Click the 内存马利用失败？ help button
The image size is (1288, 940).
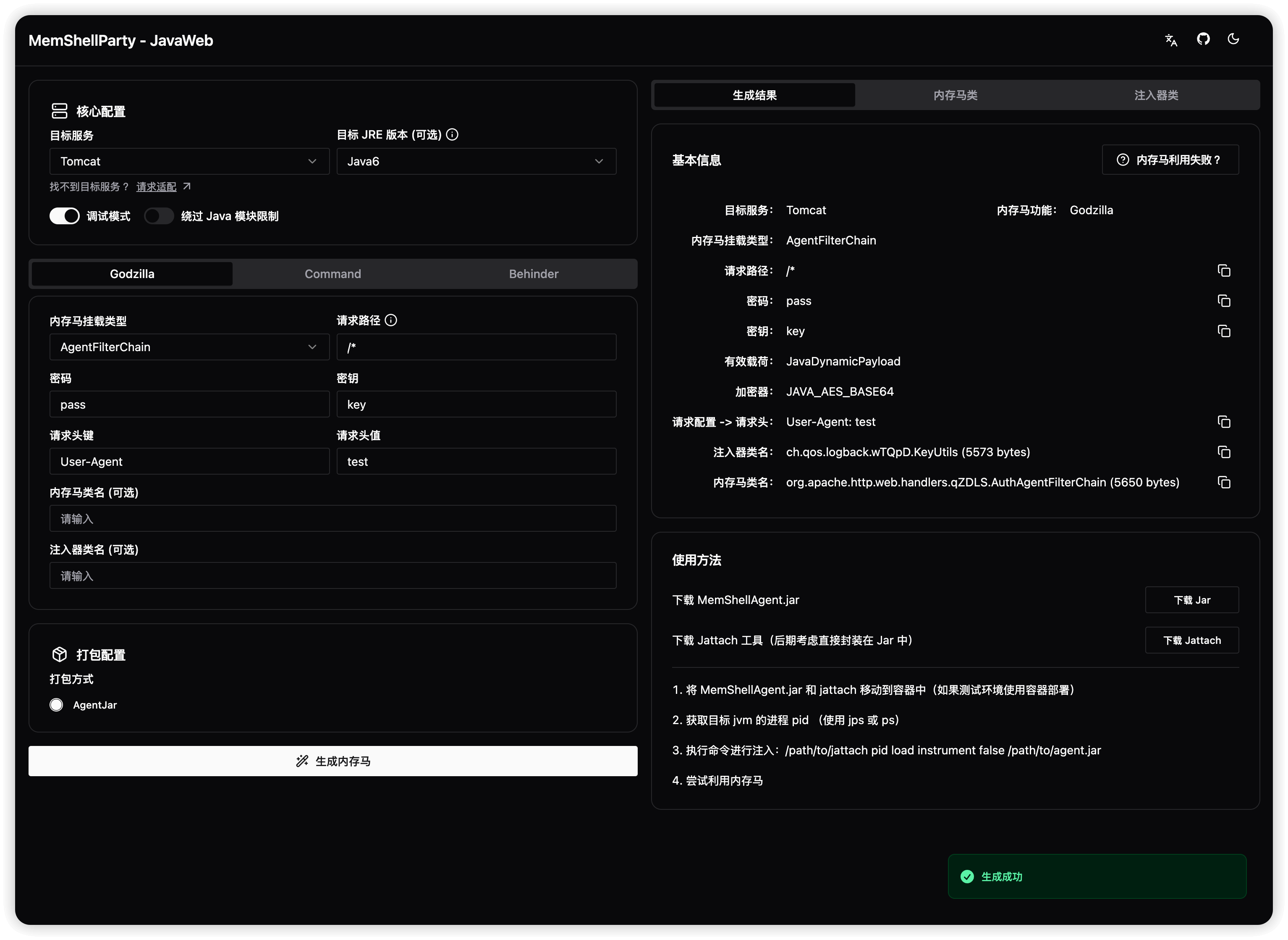coord(1170,159)
